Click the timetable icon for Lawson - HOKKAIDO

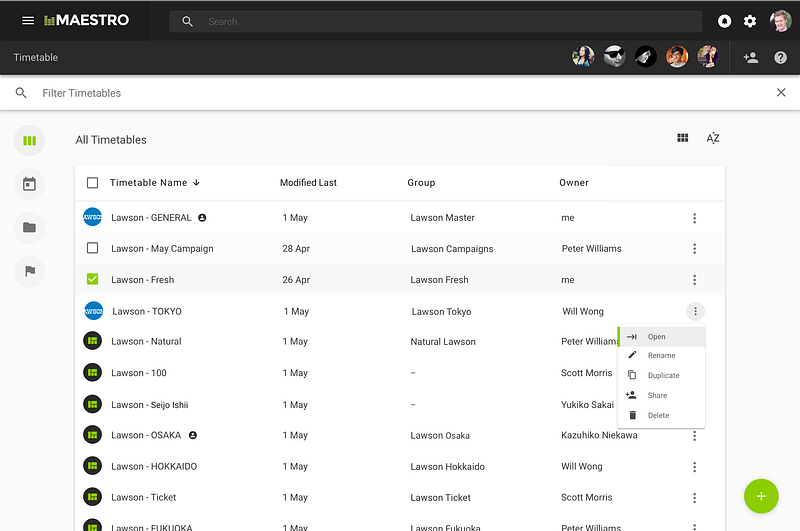tap(92, 466)
